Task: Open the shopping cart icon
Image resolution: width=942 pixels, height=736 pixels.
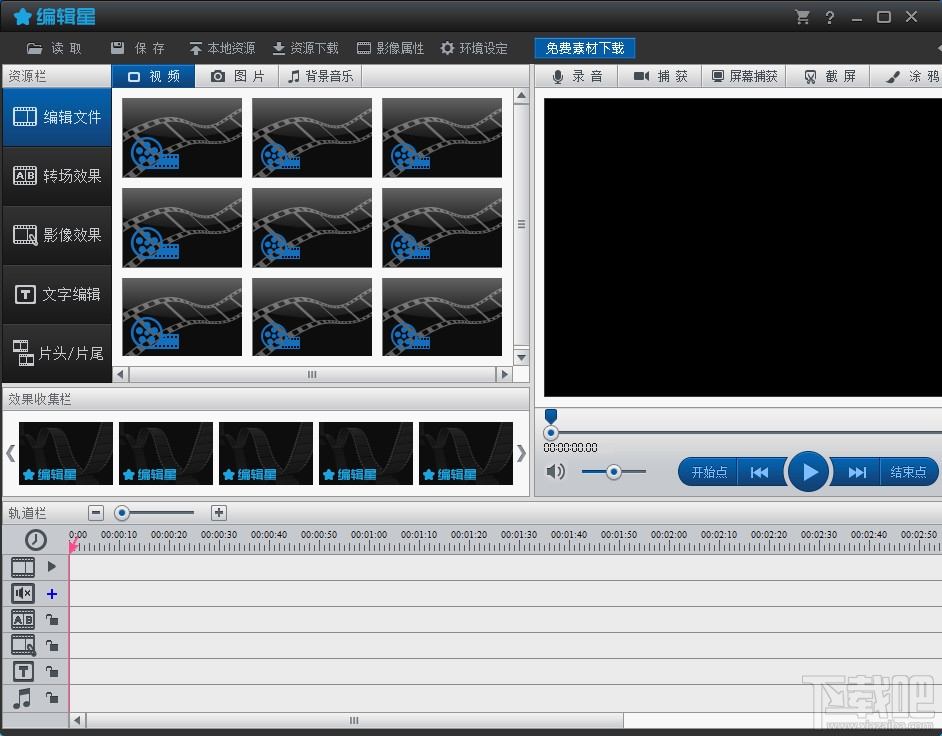Action: pyautogui.click(x=802, y=17)
